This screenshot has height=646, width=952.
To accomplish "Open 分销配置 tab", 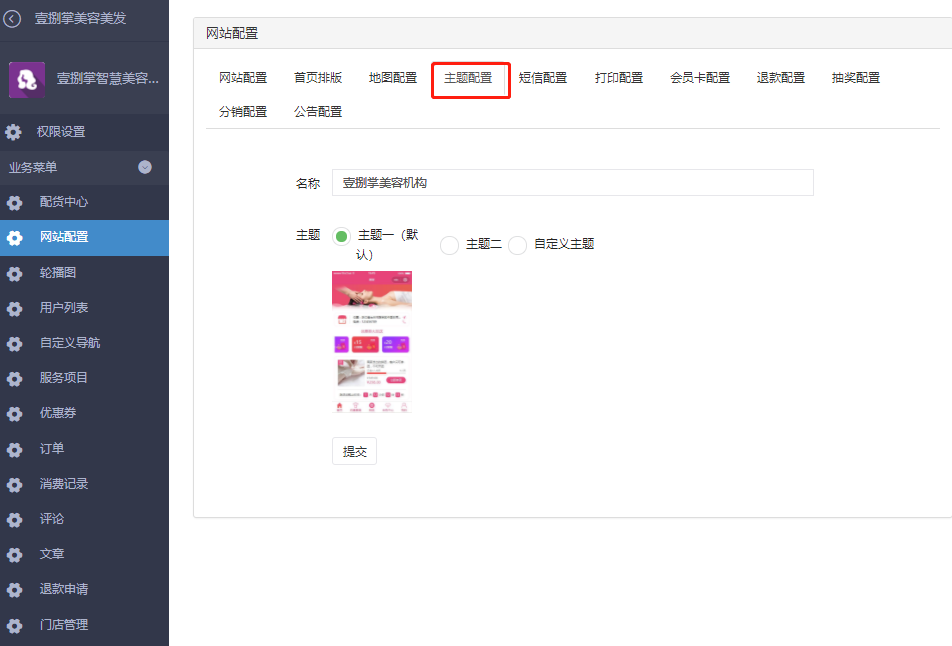I will pyautogui.click(x=243, y=112).
